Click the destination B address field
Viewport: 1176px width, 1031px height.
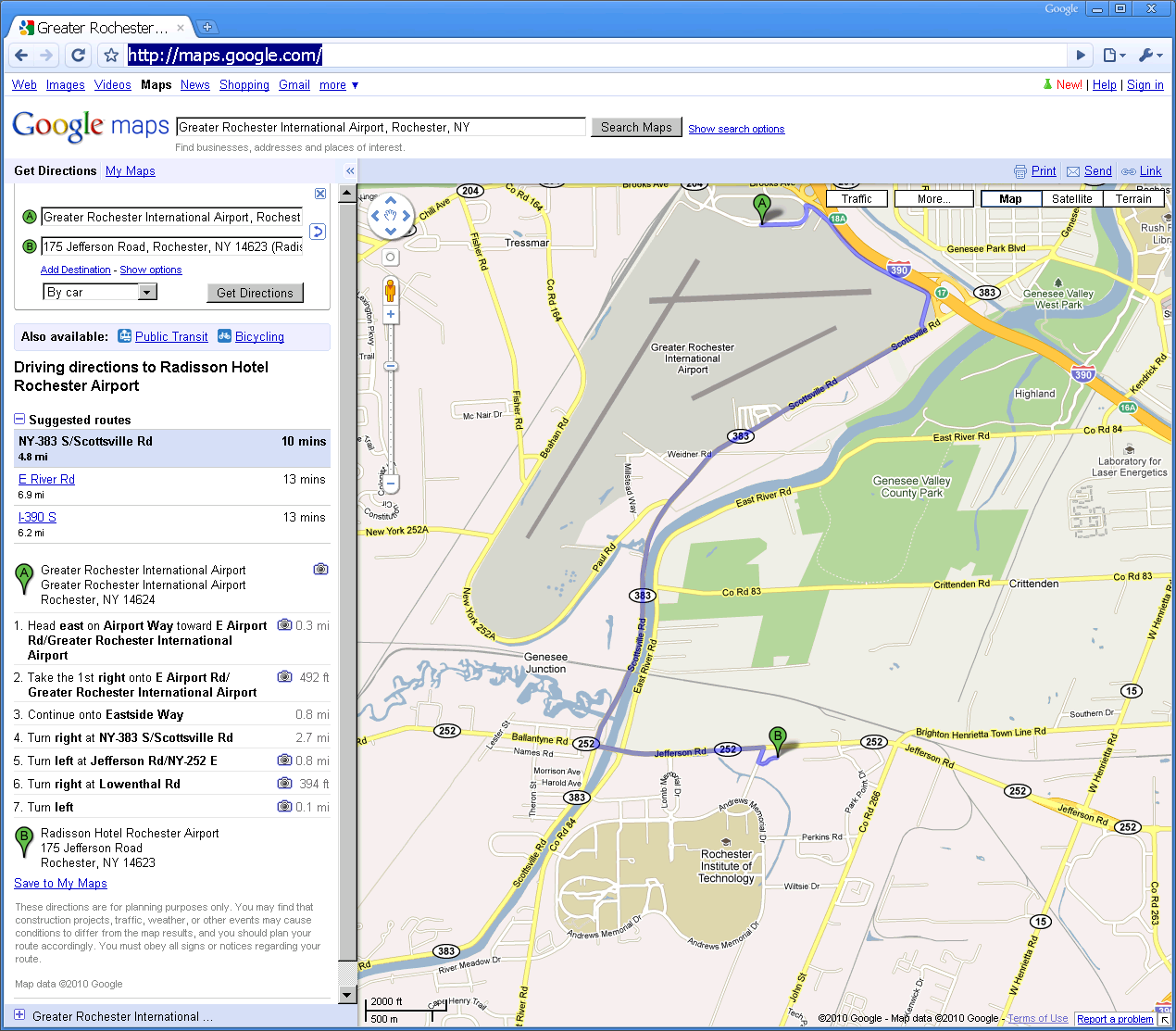(172, 246)
